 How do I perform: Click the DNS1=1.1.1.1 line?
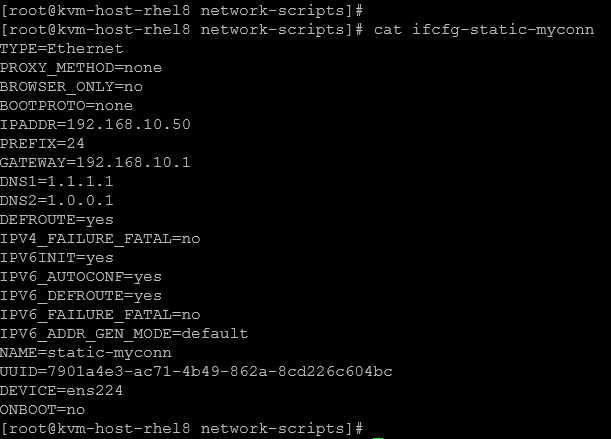click(57, 181)
